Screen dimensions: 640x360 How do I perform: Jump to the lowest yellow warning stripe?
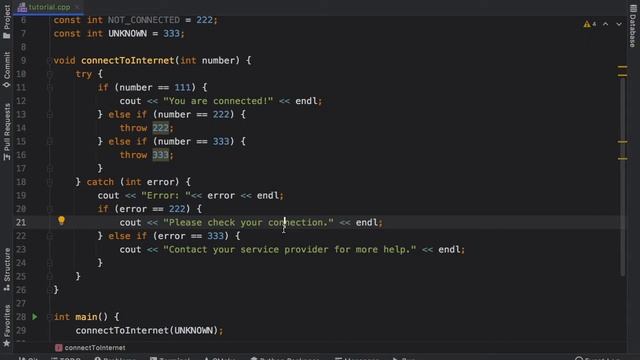click(622, 158)
